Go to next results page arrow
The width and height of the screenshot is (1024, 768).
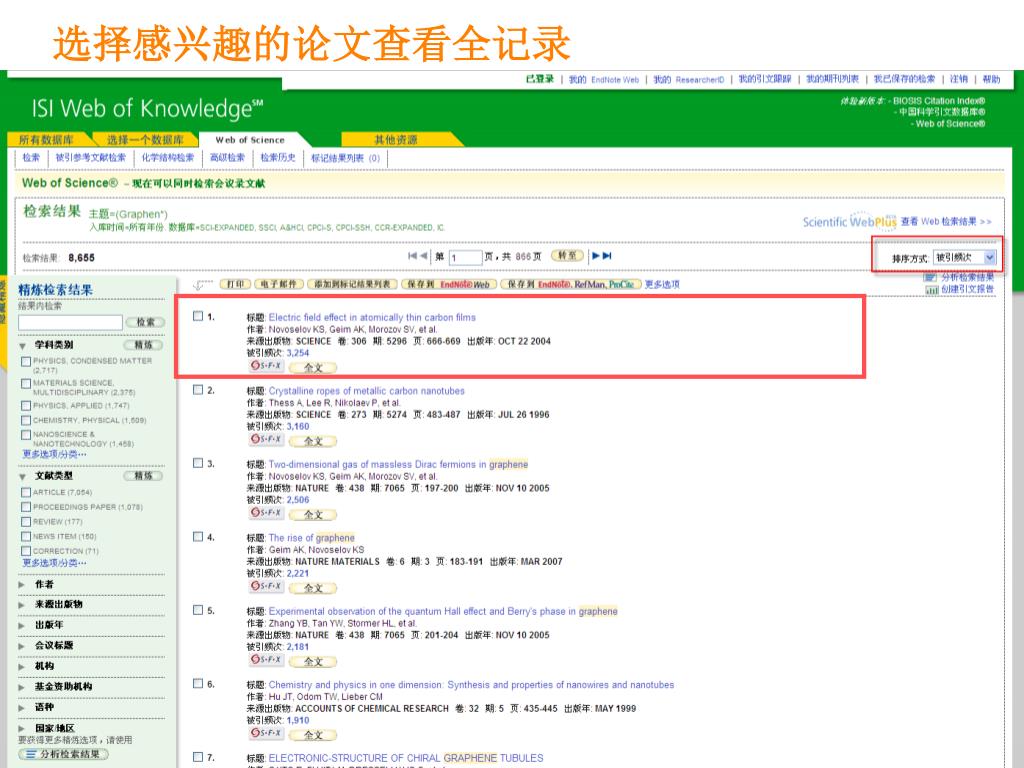point(596,256)
